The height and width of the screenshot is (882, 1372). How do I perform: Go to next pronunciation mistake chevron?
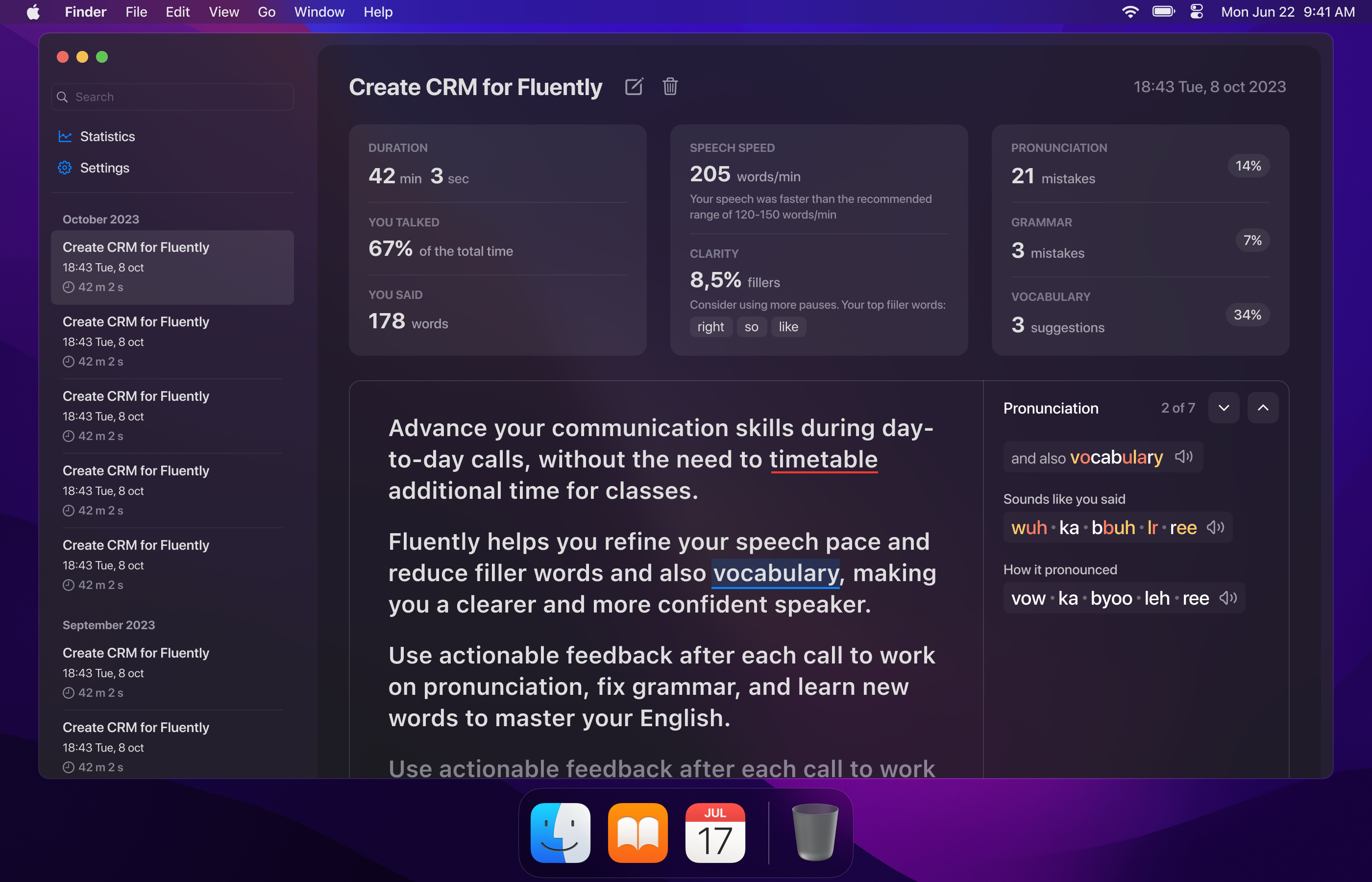(x=1224, y=408)
